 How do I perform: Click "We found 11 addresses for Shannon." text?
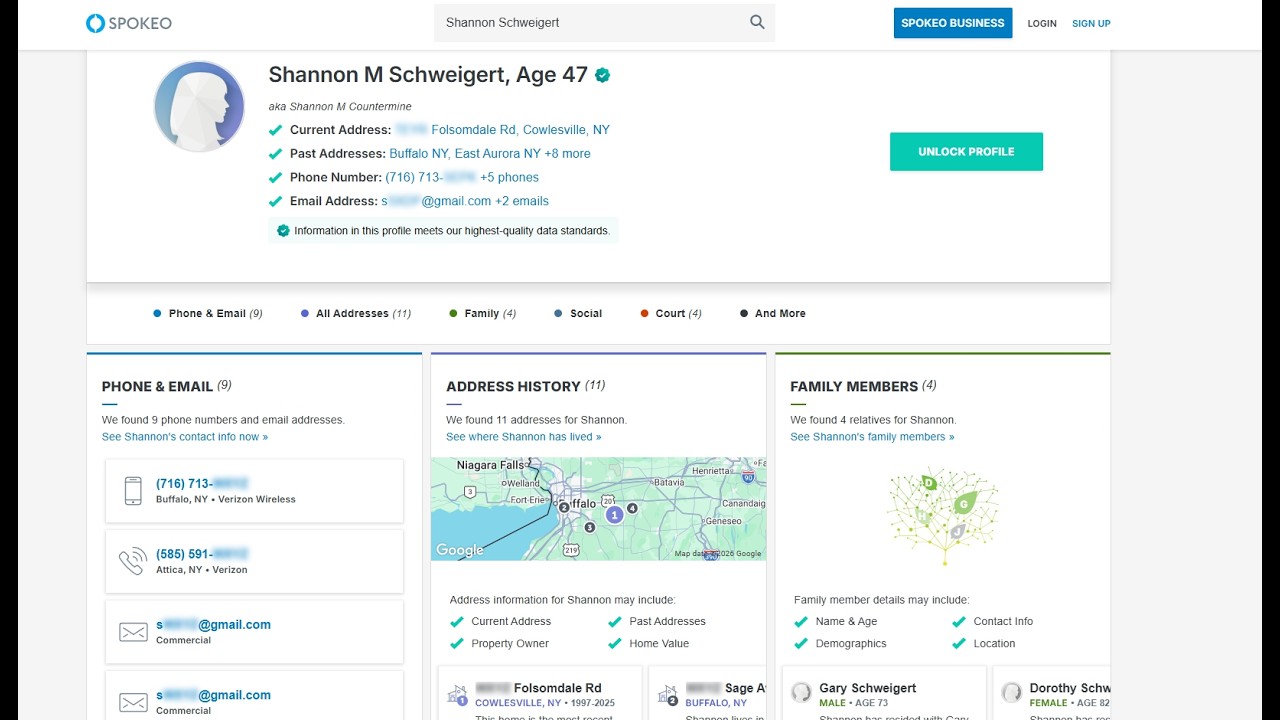tap(537, 420)
